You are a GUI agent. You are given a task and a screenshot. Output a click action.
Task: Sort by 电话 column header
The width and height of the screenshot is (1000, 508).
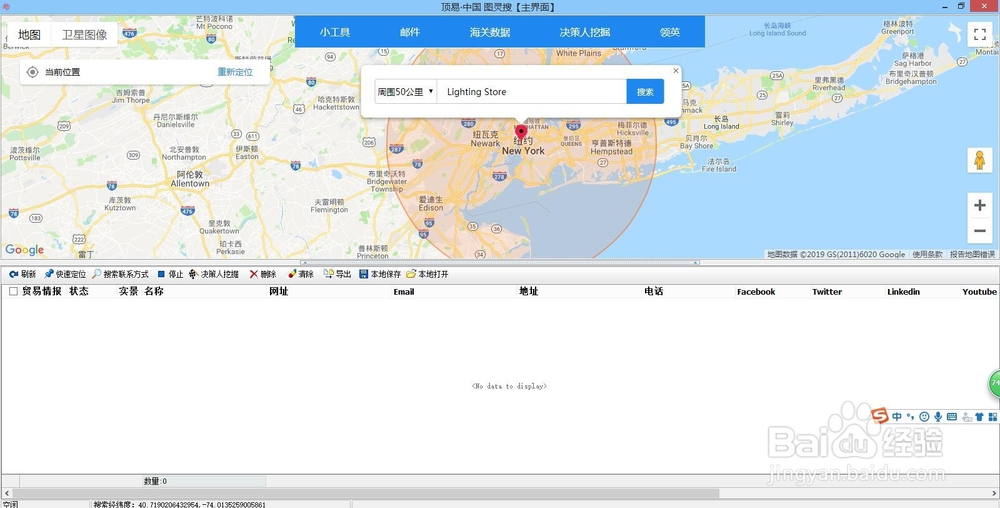click(x=654, y=291)
